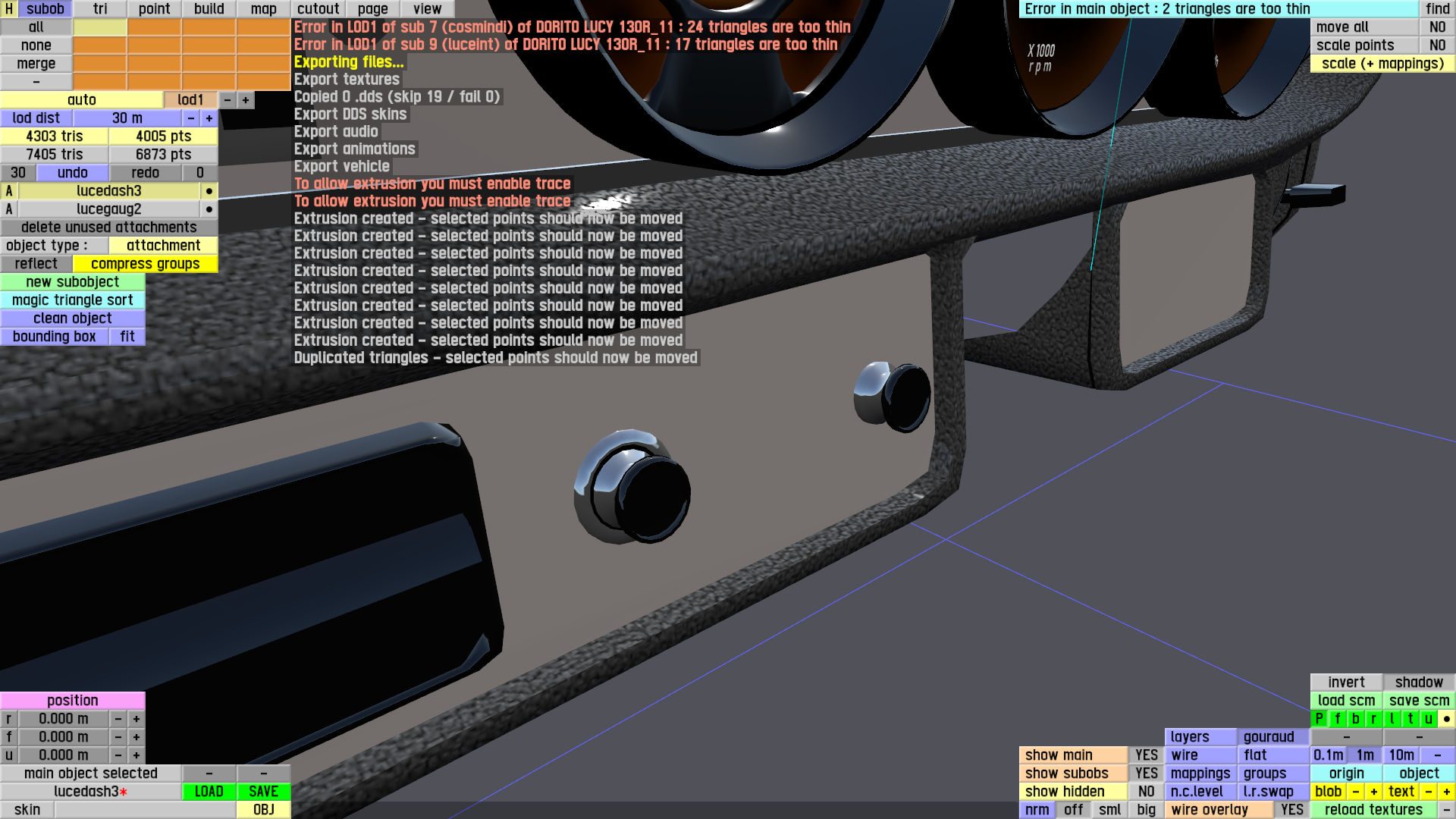
Task: Click the dot after the 'u' view button
Action: [x=1447, y=719]
